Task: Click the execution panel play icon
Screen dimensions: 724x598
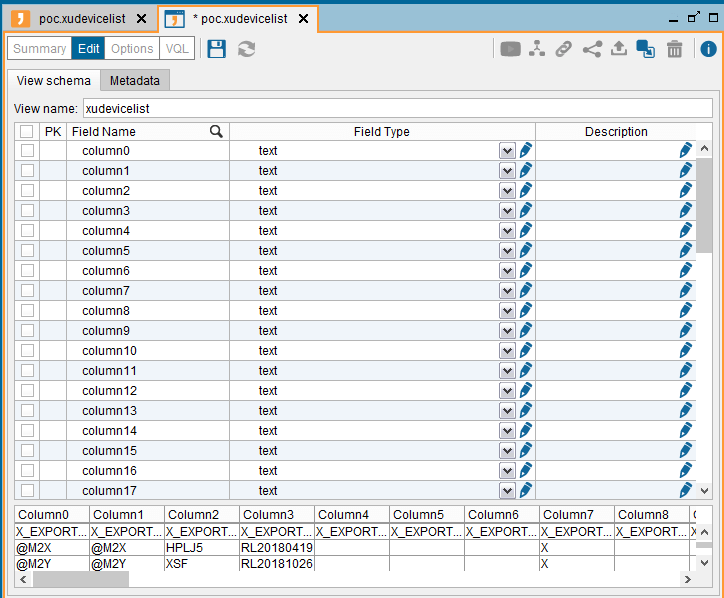Action: pyautogui.click(x=510, y=48)
